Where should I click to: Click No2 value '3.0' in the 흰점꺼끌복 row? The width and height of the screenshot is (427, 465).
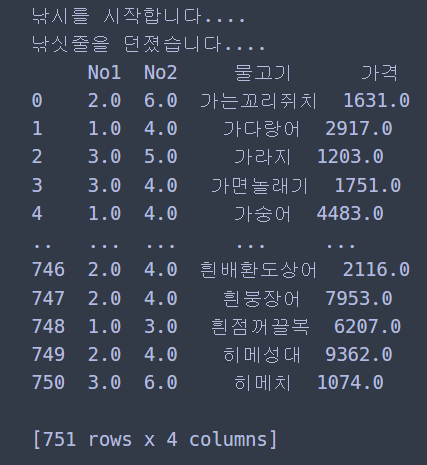coord(160,326)
